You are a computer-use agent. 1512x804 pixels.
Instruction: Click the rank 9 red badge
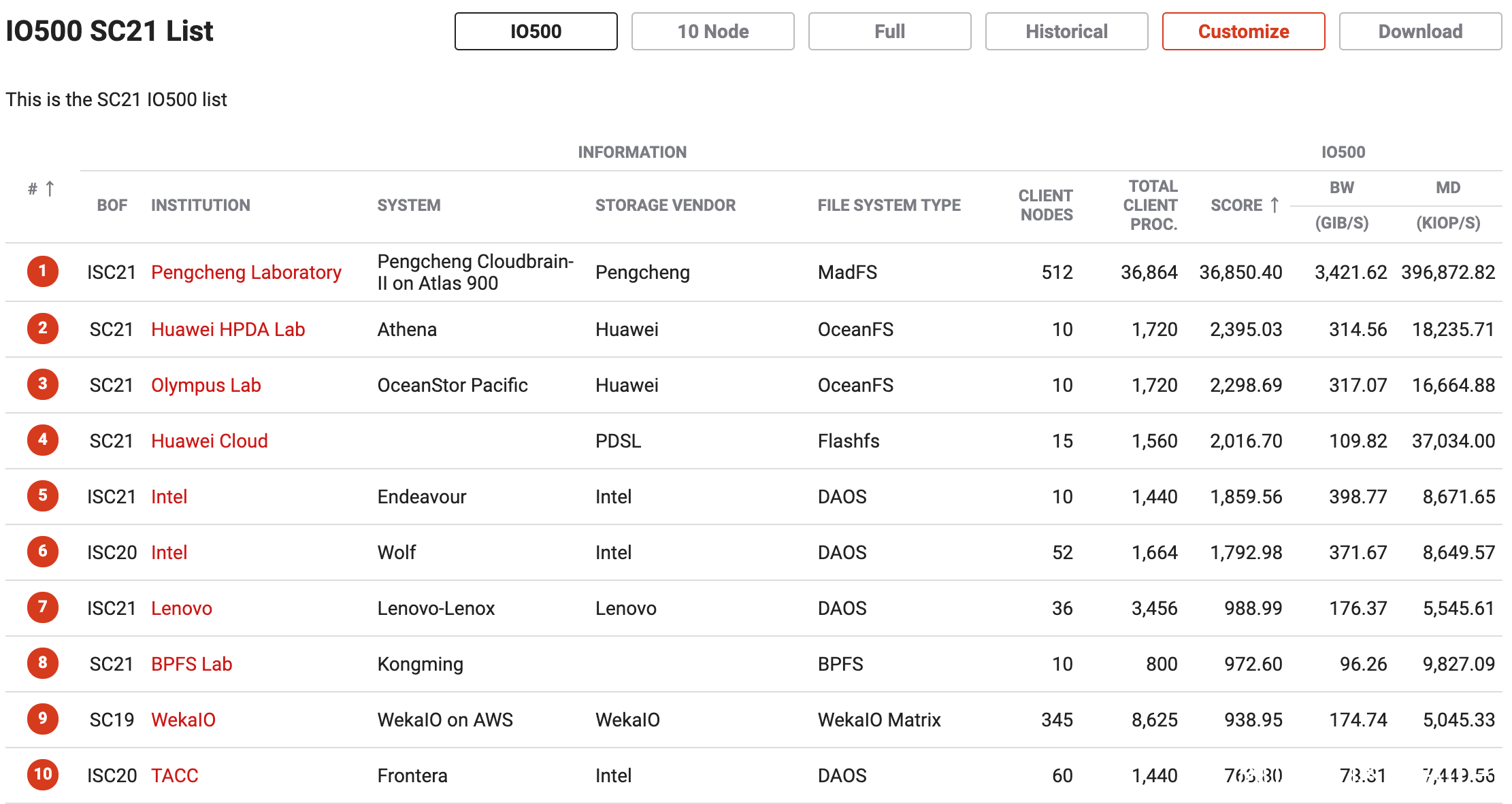pos(43,719)
